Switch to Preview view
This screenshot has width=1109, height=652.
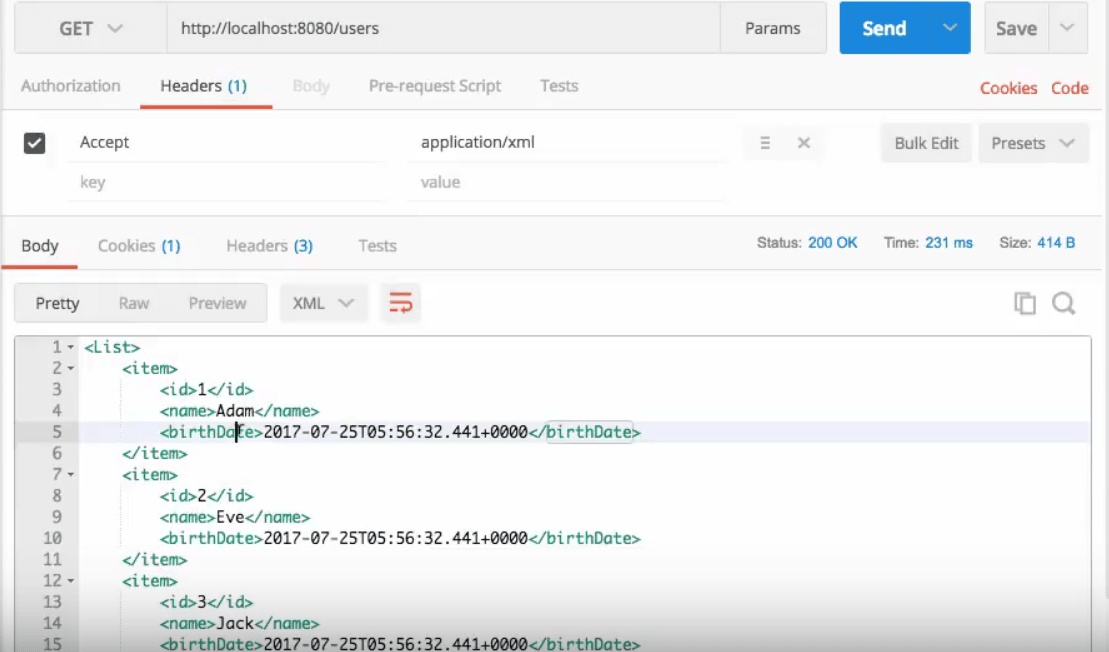[217, 303]
